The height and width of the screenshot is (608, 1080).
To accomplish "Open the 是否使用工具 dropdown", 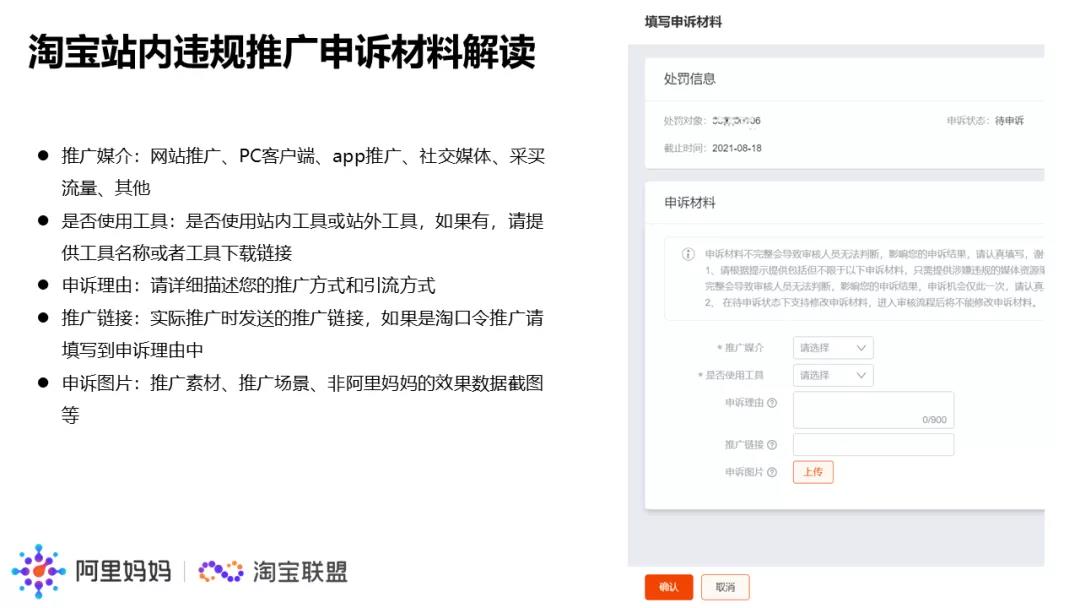I will pos(833,375).
